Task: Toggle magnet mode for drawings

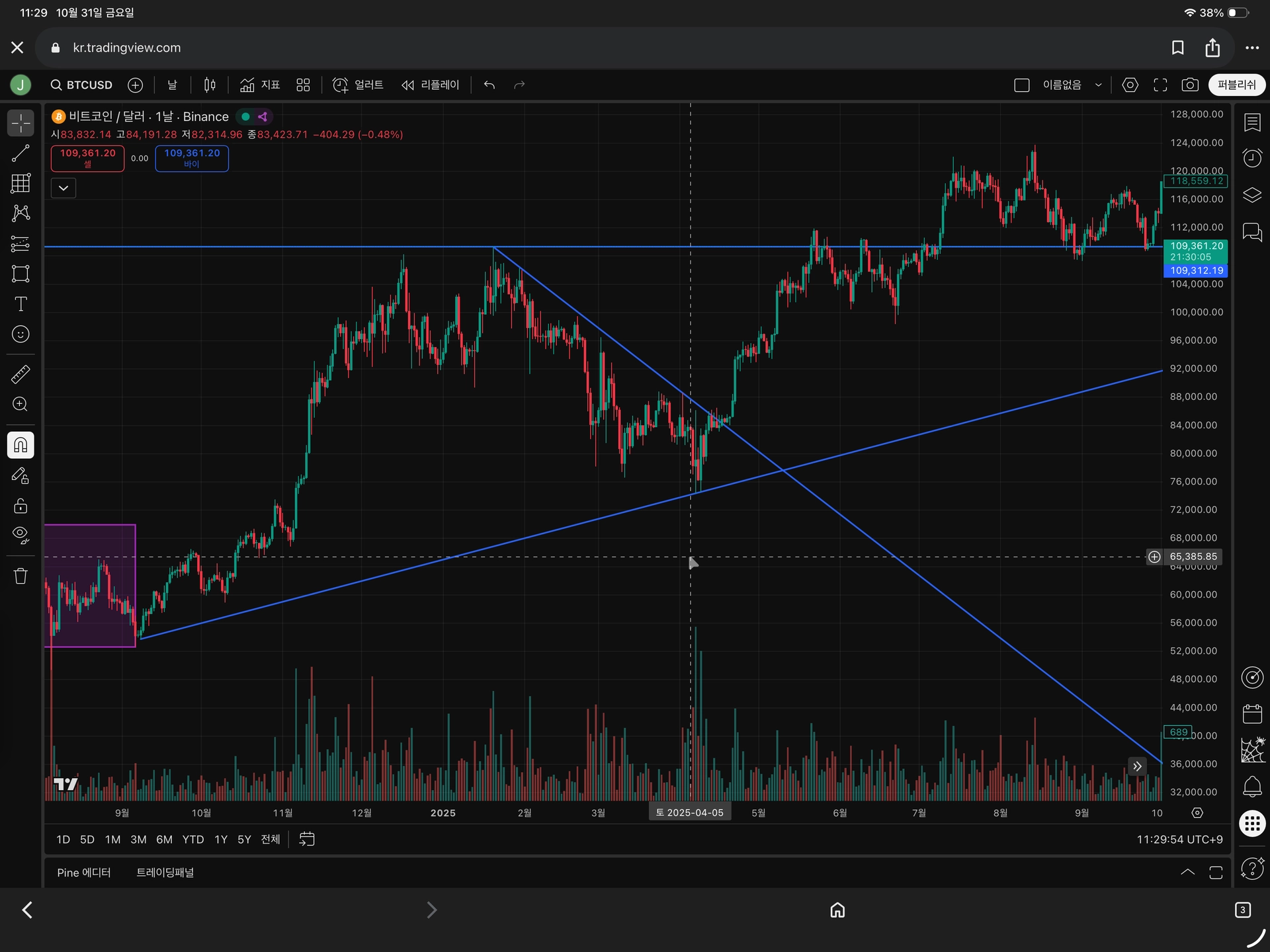Action: [21, 445]
